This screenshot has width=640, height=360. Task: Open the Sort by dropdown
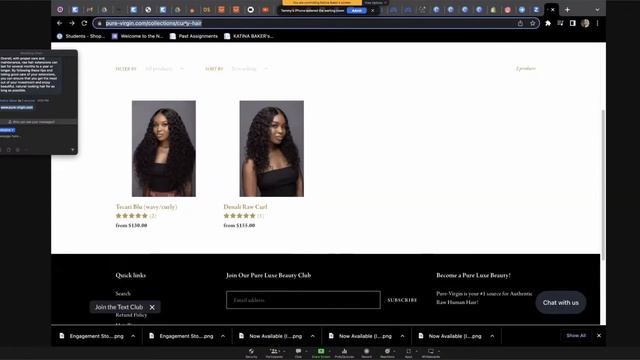[x=249, y=69]
